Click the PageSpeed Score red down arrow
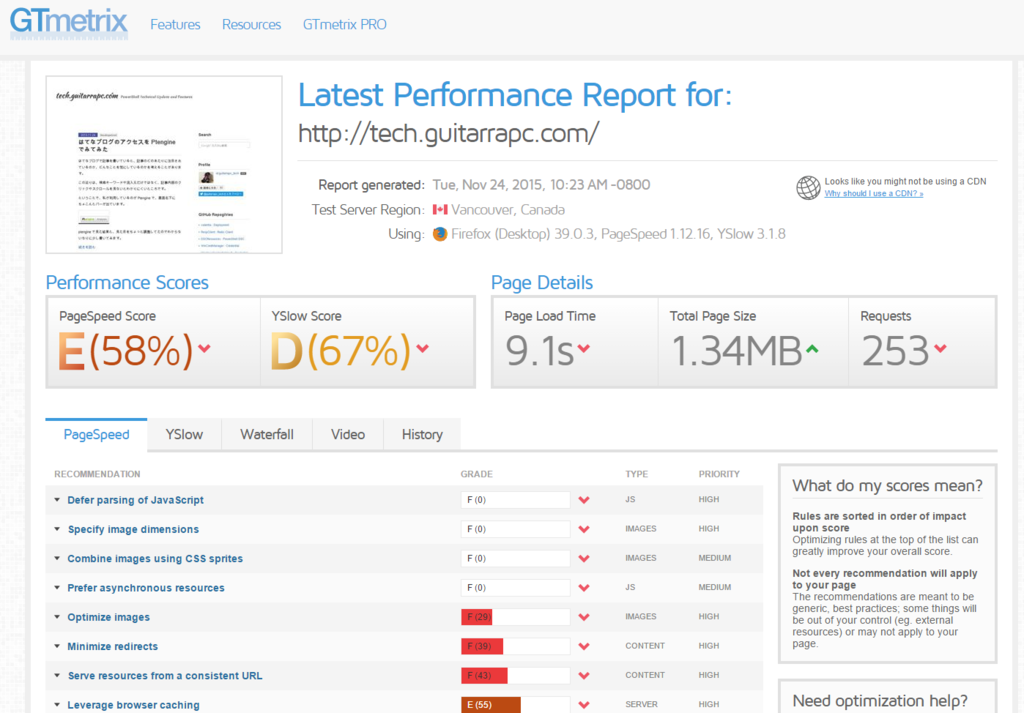This screenshot has width=1024, height=713. (x=204, y=349)
